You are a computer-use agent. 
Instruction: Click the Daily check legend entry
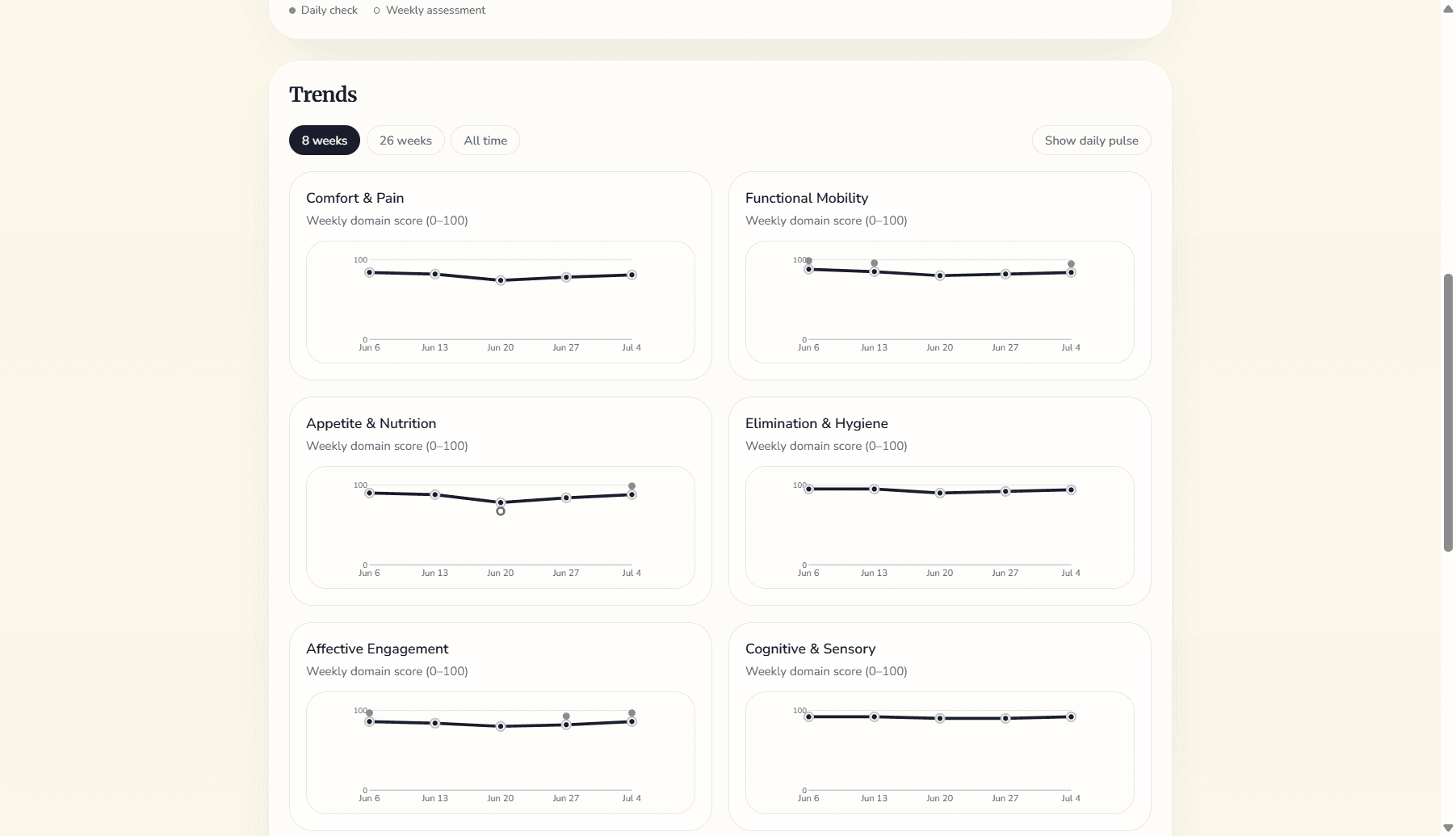pos(323,11)
